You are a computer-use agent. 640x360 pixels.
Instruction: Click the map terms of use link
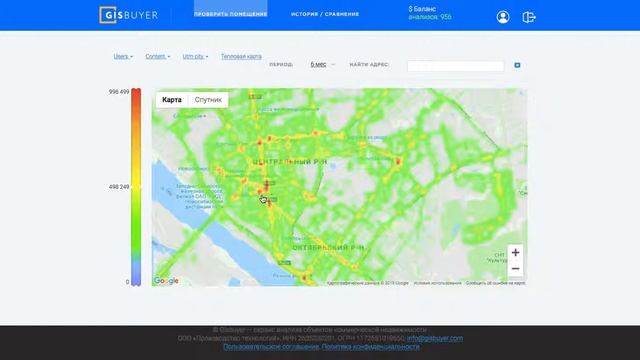coord(437,283)
